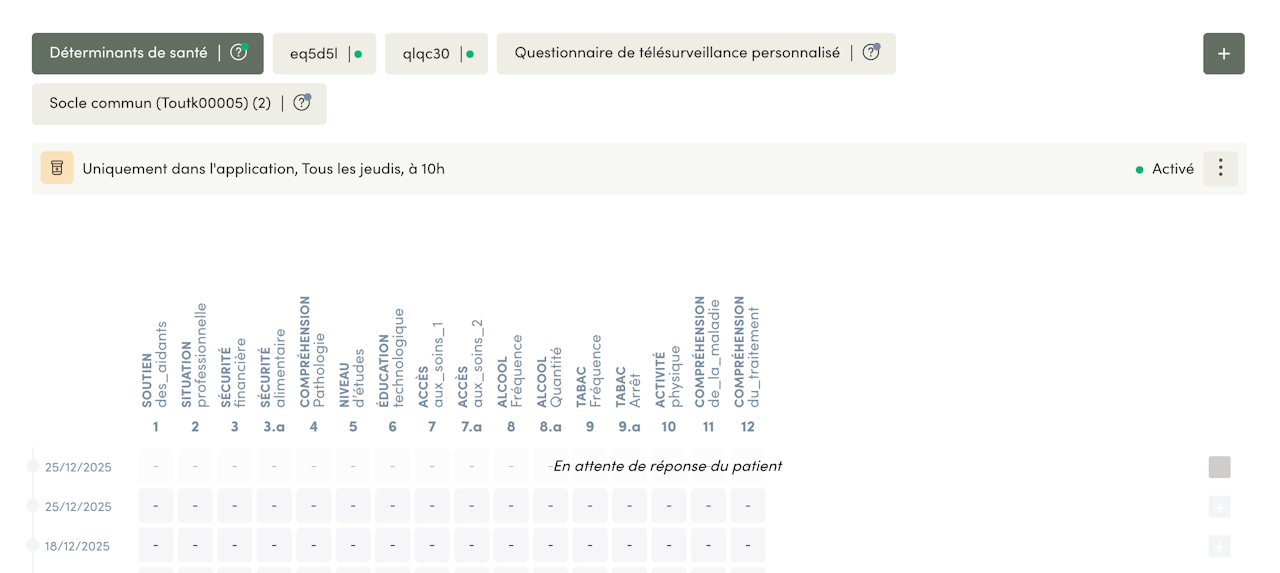
Task: Click the gray square on the pending row
Action: coord(1219,467)
